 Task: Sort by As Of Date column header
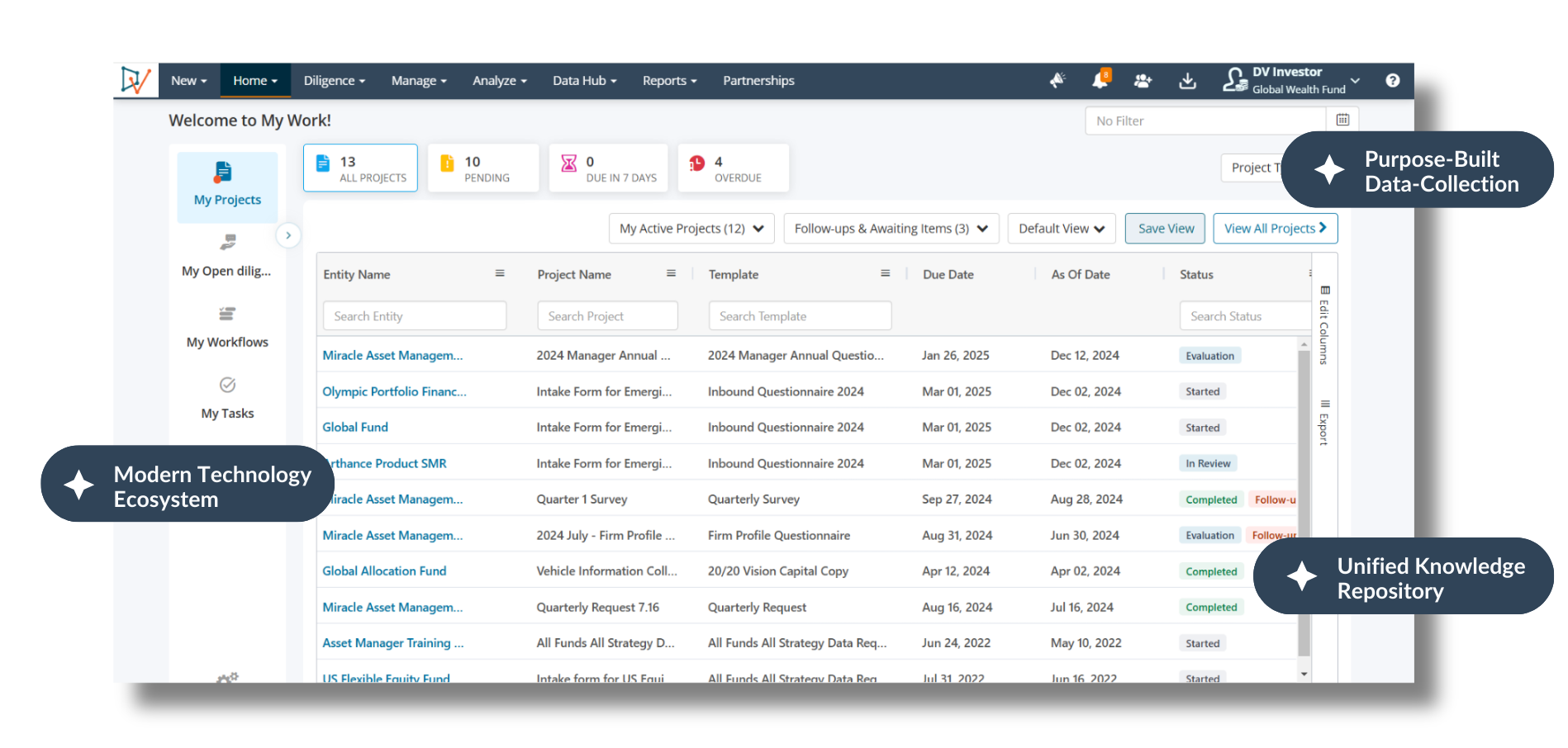[1081, 274]
